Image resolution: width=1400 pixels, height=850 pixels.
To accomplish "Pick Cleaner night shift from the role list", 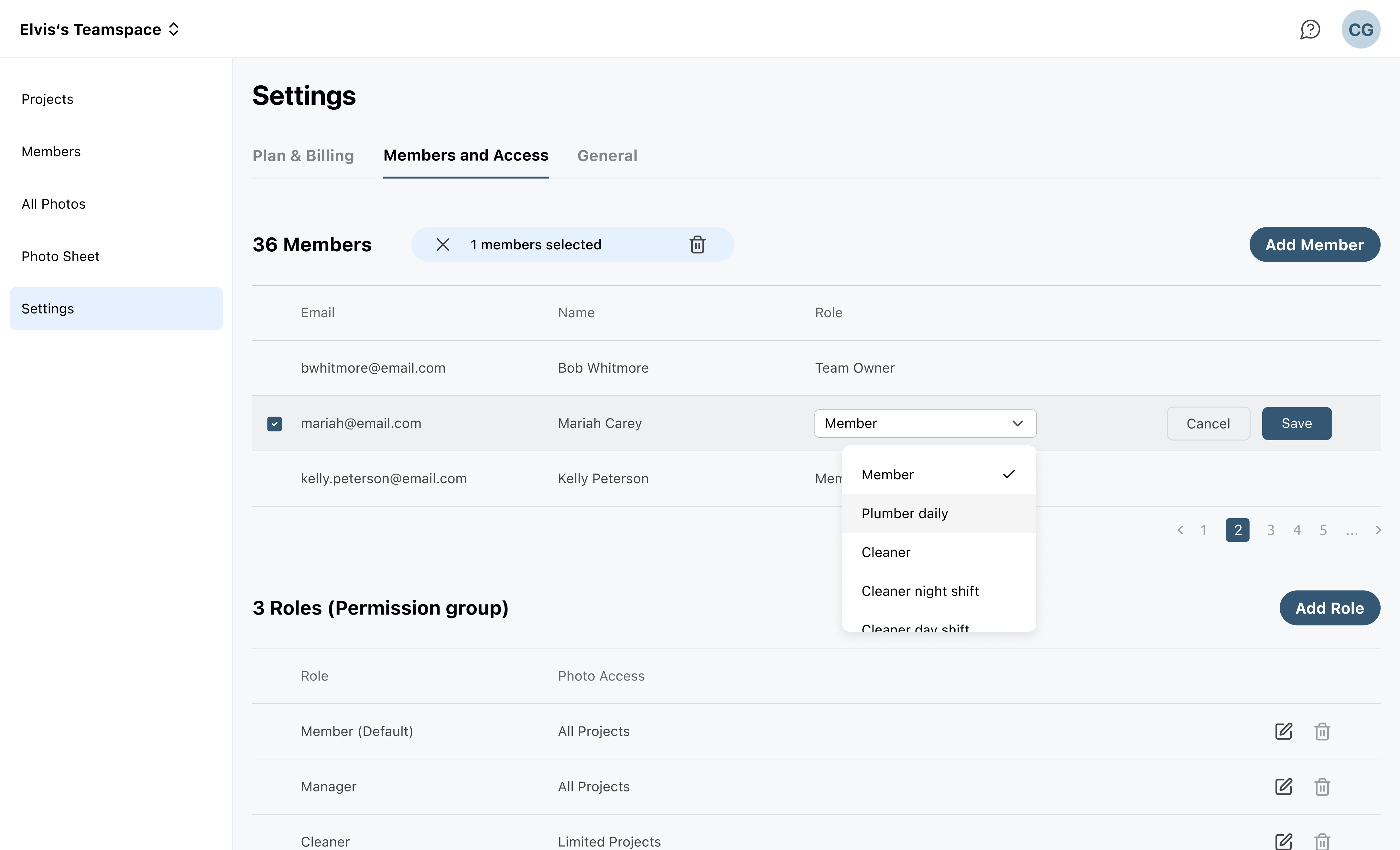I will 939,591.
